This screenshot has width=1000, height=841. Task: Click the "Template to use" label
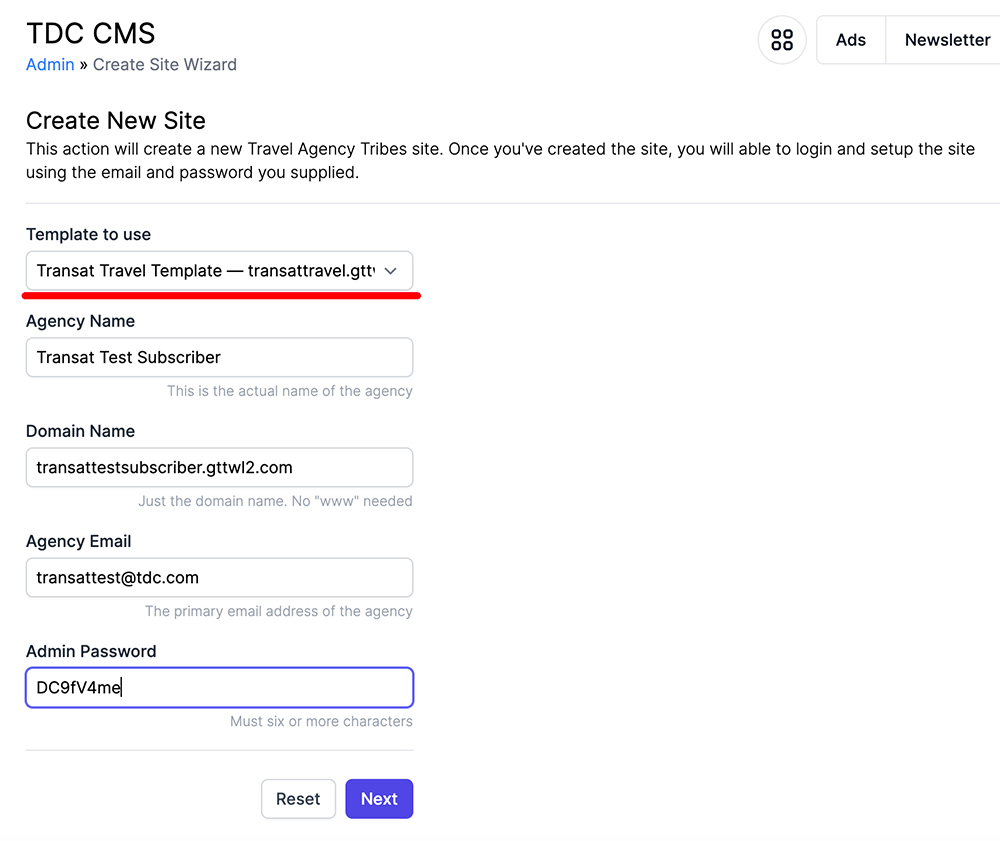point(88,235)
